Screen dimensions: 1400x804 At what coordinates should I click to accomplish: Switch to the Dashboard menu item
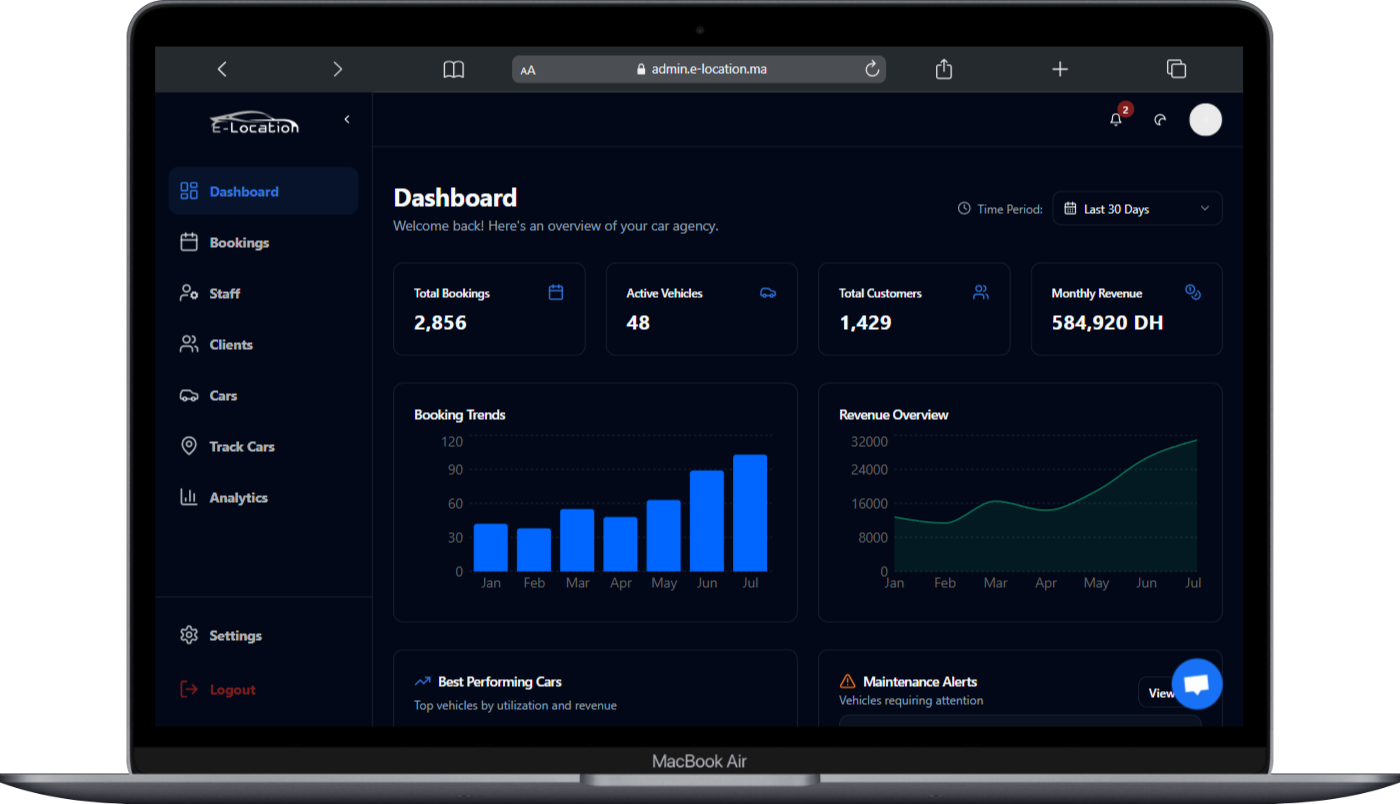point(244,191)
